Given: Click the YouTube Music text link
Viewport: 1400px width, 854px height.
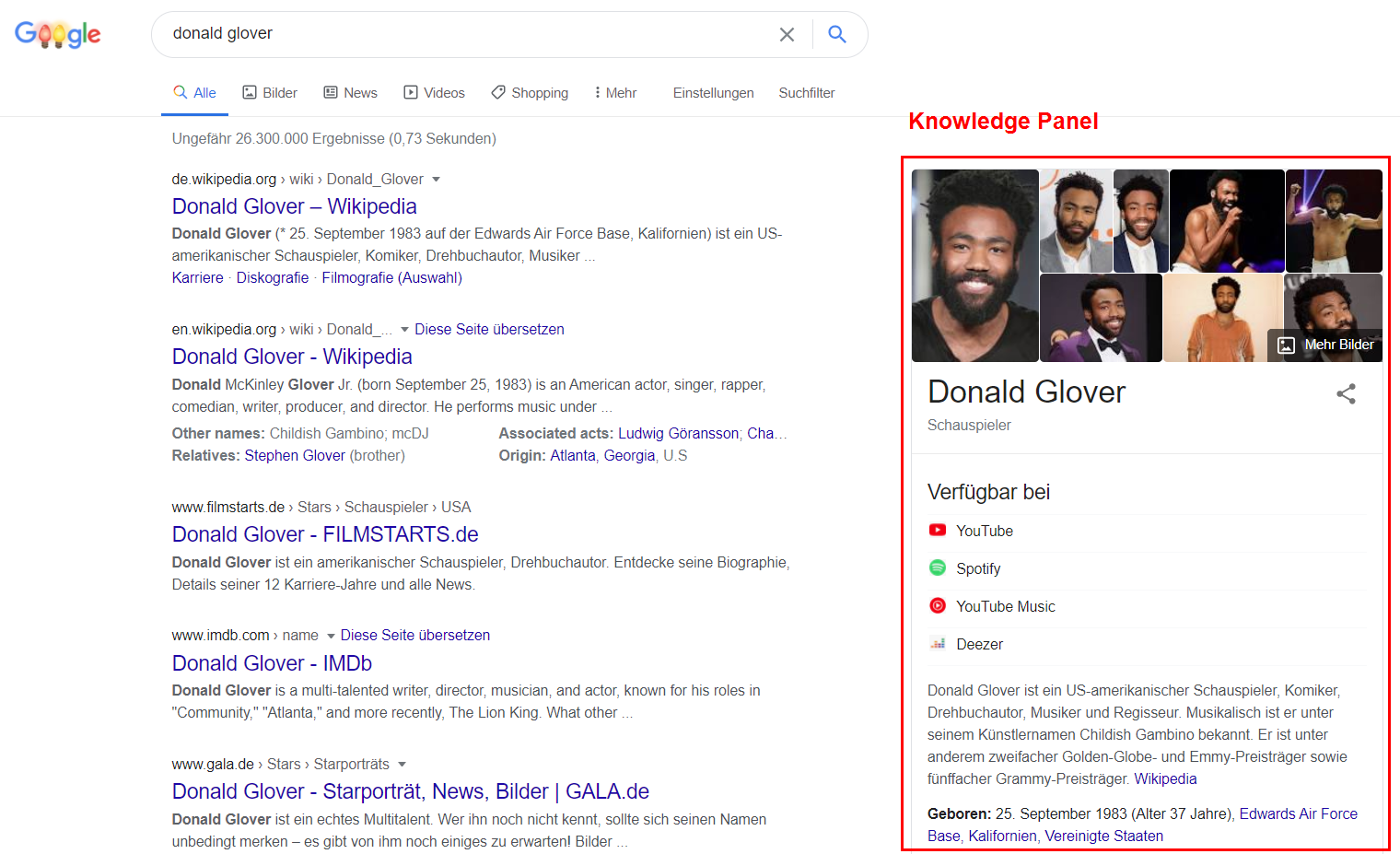Looking at the screenshot, I should [1006, 606].
